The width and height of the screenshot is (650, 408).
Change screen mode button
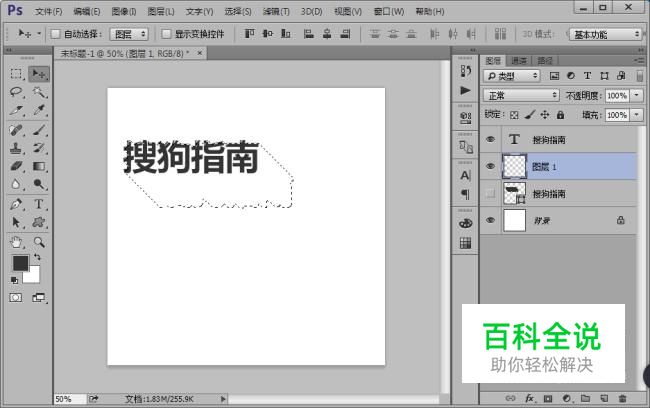(x=39, y=298)
